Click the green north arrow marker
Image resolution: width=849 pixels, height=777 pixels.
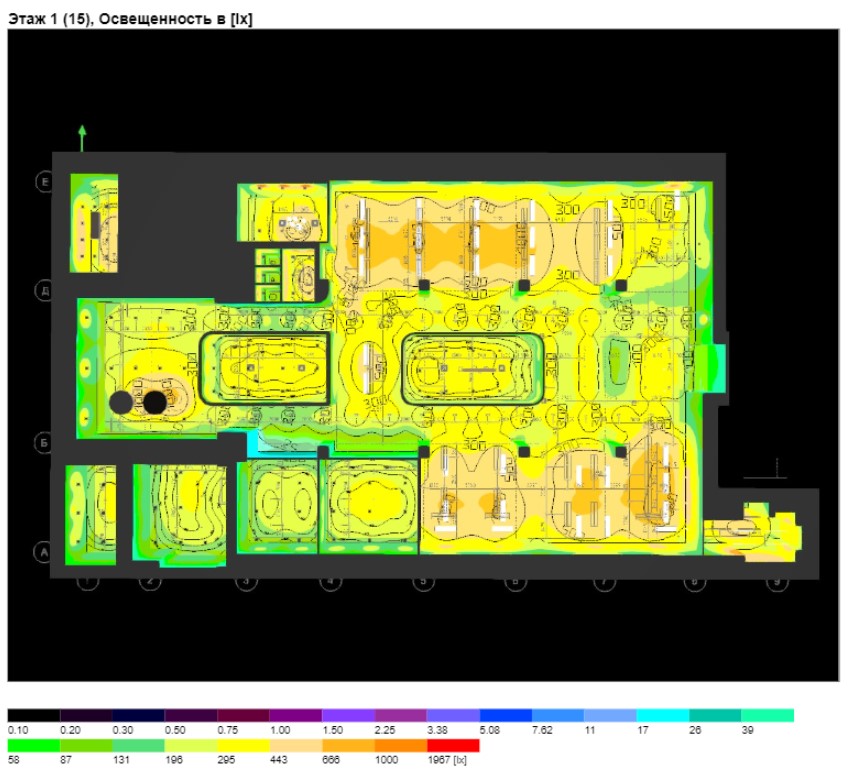coord(82,137)
